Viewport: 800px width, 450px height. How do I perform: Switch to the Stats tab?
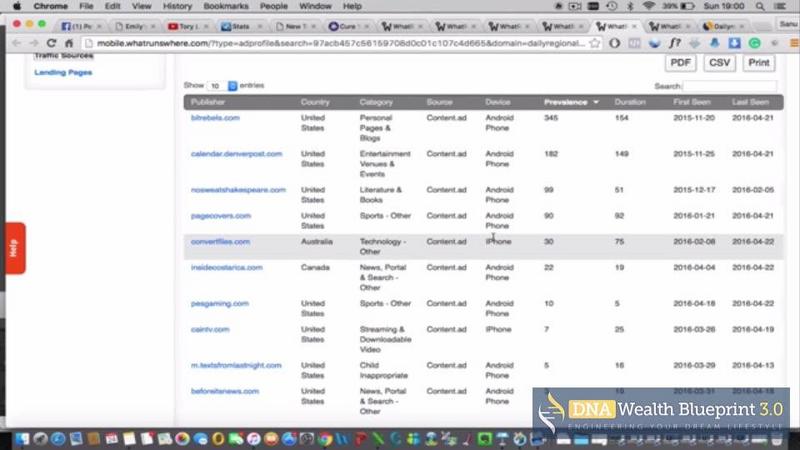[x=240, y=26]
